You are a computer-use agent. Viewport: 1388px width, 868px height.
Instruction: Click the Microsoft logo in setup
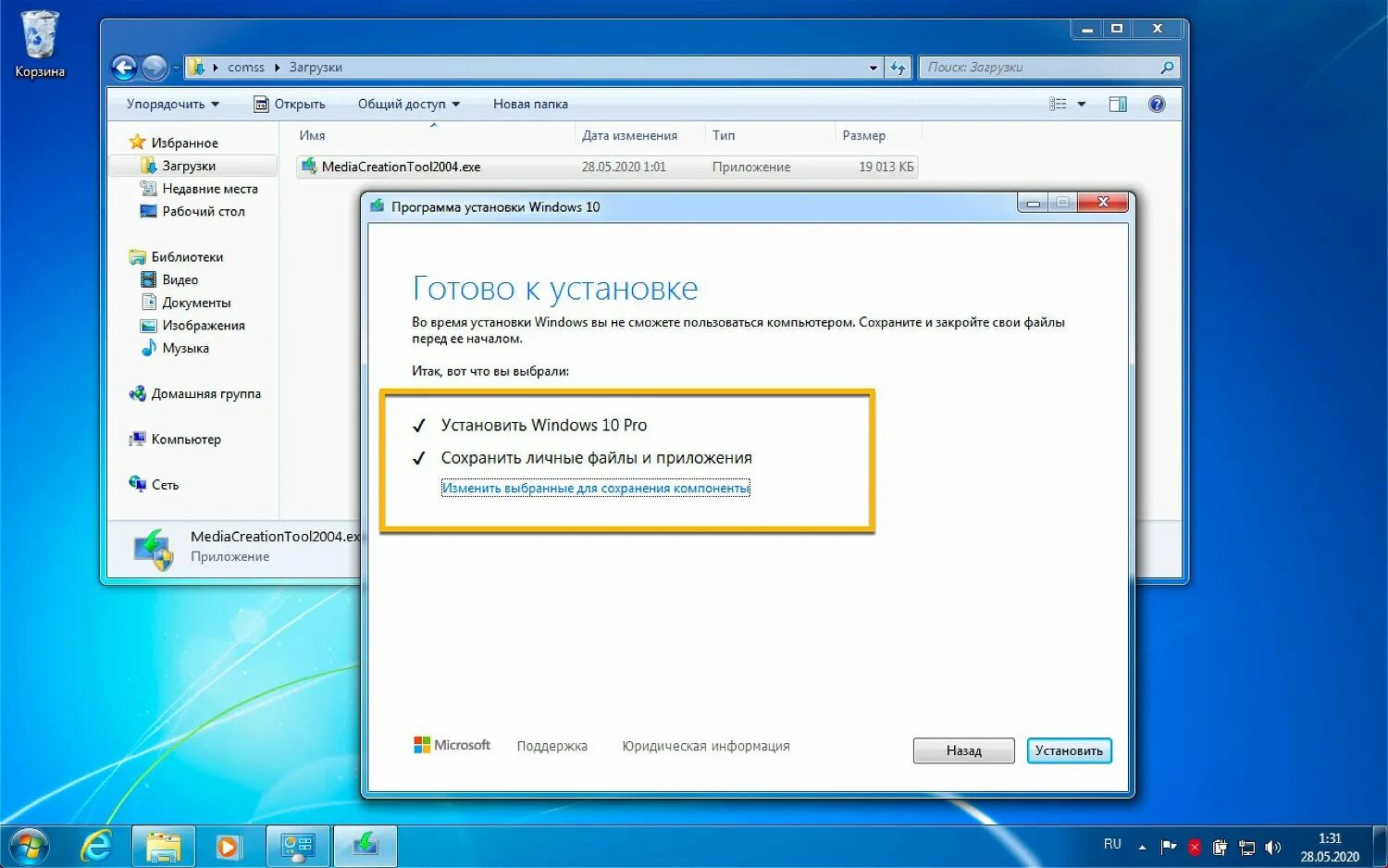tap(452, 745)
